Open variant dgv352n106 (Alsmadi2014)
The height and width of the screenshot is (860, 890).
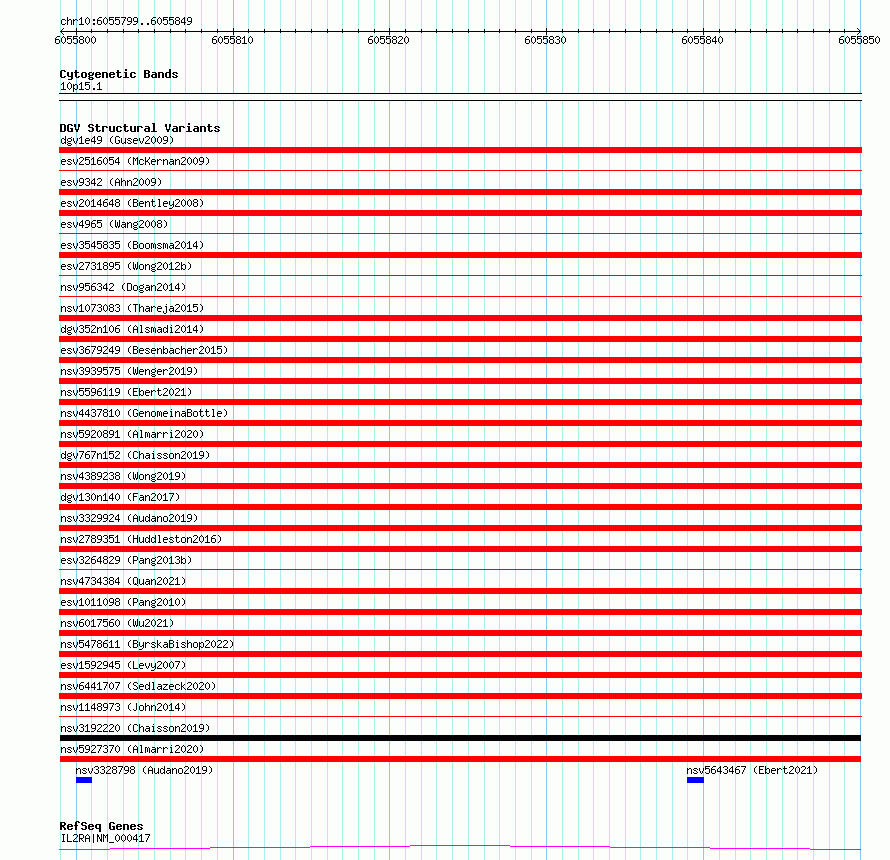pos(132,329)
